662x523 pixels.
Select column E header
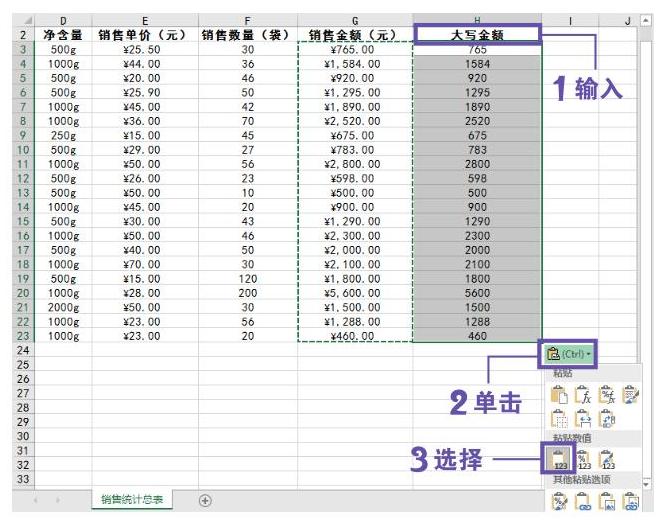click(145, 20)
